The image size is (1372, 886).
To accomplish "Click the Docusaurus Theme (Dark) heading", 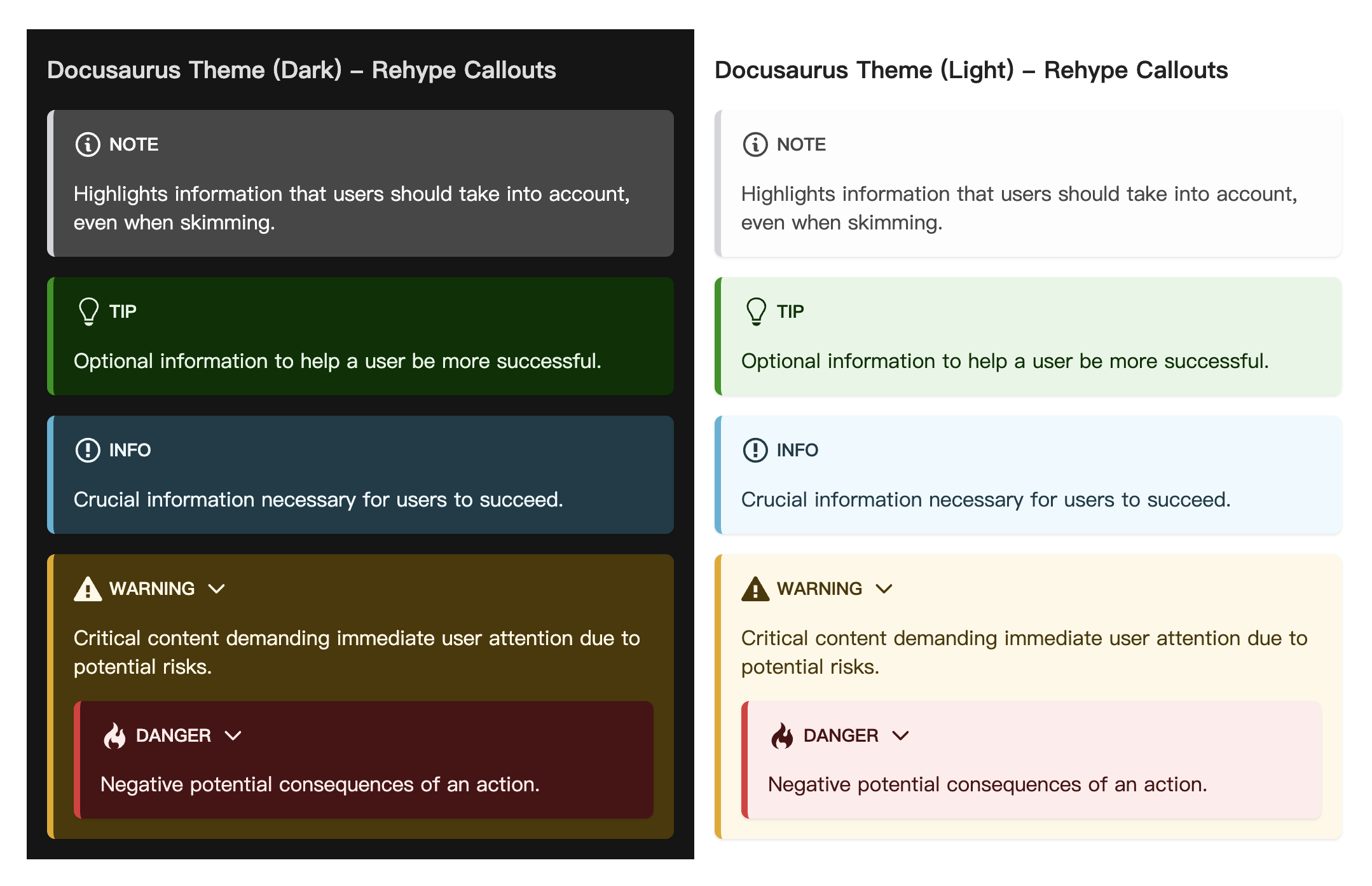I will pyautogui.click(x=301, y=70).
